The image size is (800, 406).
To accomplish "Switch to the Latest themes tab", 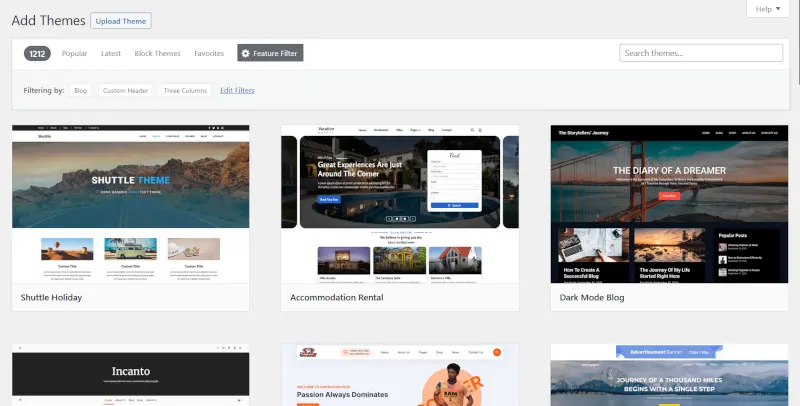I will click(x=111, y=53).
